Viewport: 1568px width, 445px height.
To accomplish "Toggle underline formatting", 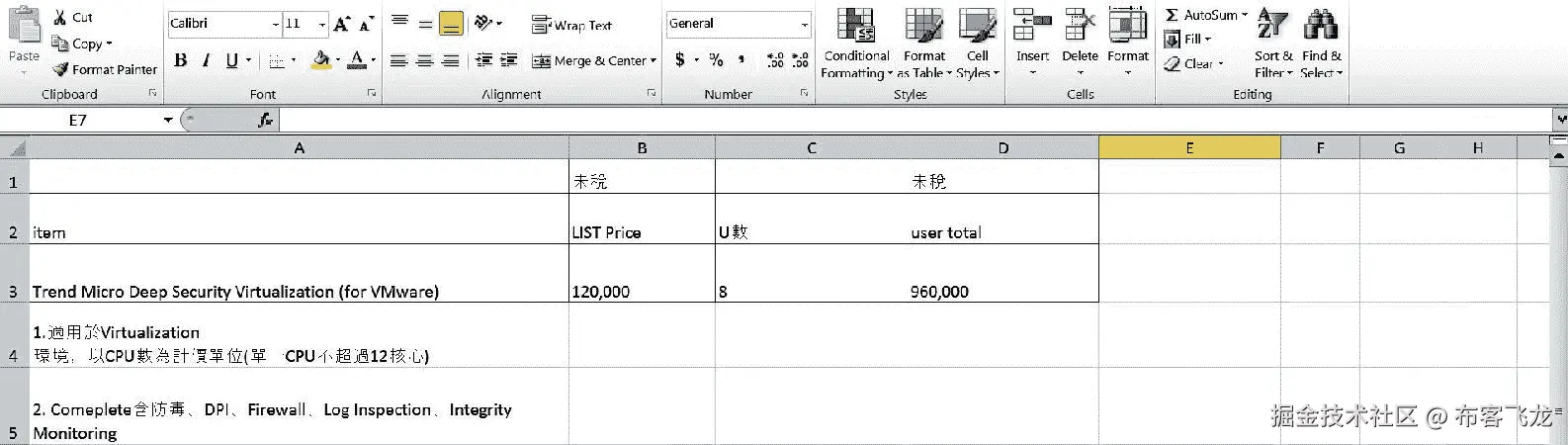I will coord(231,60).
